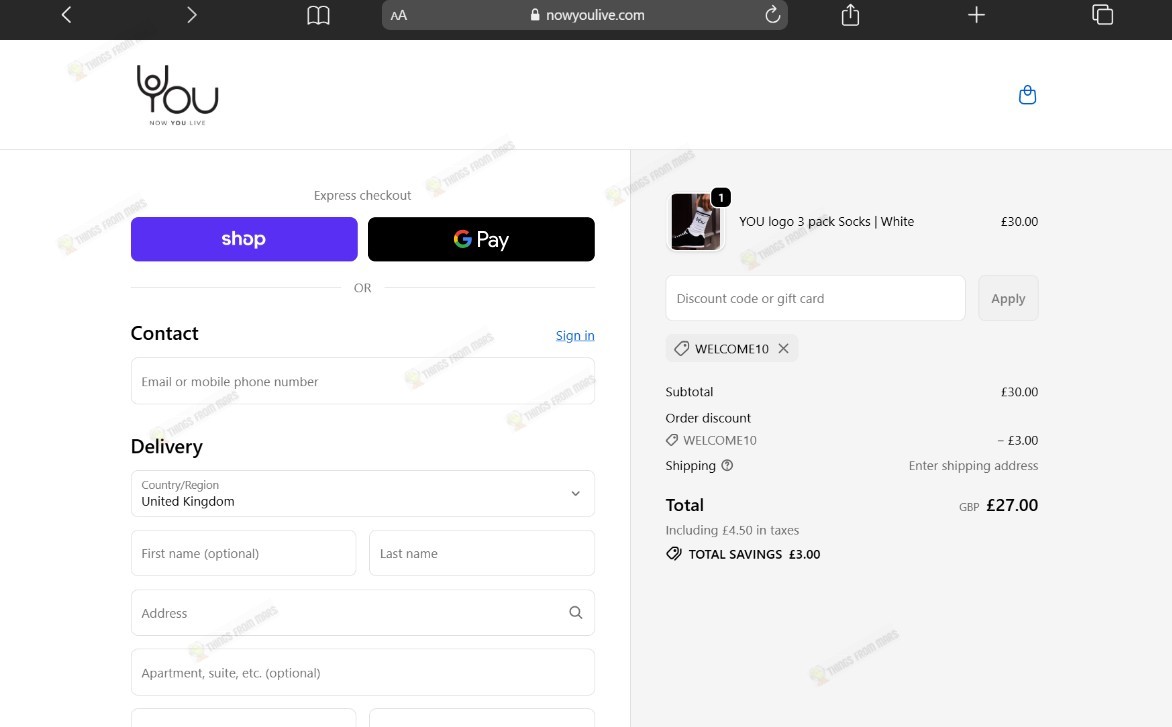1172x727 pixels.
Task: Click the Discount code or gift card field
Action: [x=815, y=298]
